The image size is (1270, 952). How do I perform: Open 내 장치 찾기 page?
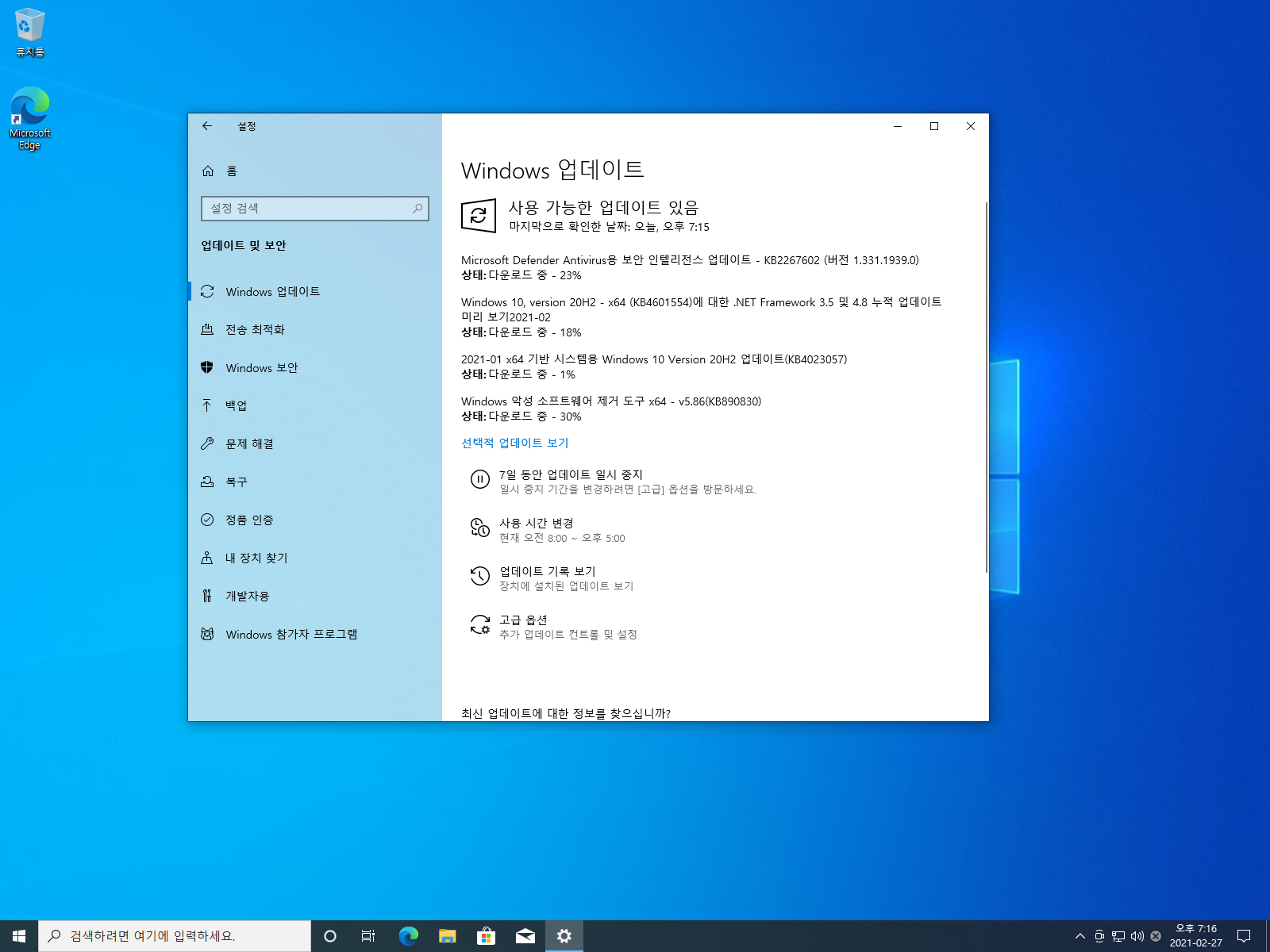314,559
